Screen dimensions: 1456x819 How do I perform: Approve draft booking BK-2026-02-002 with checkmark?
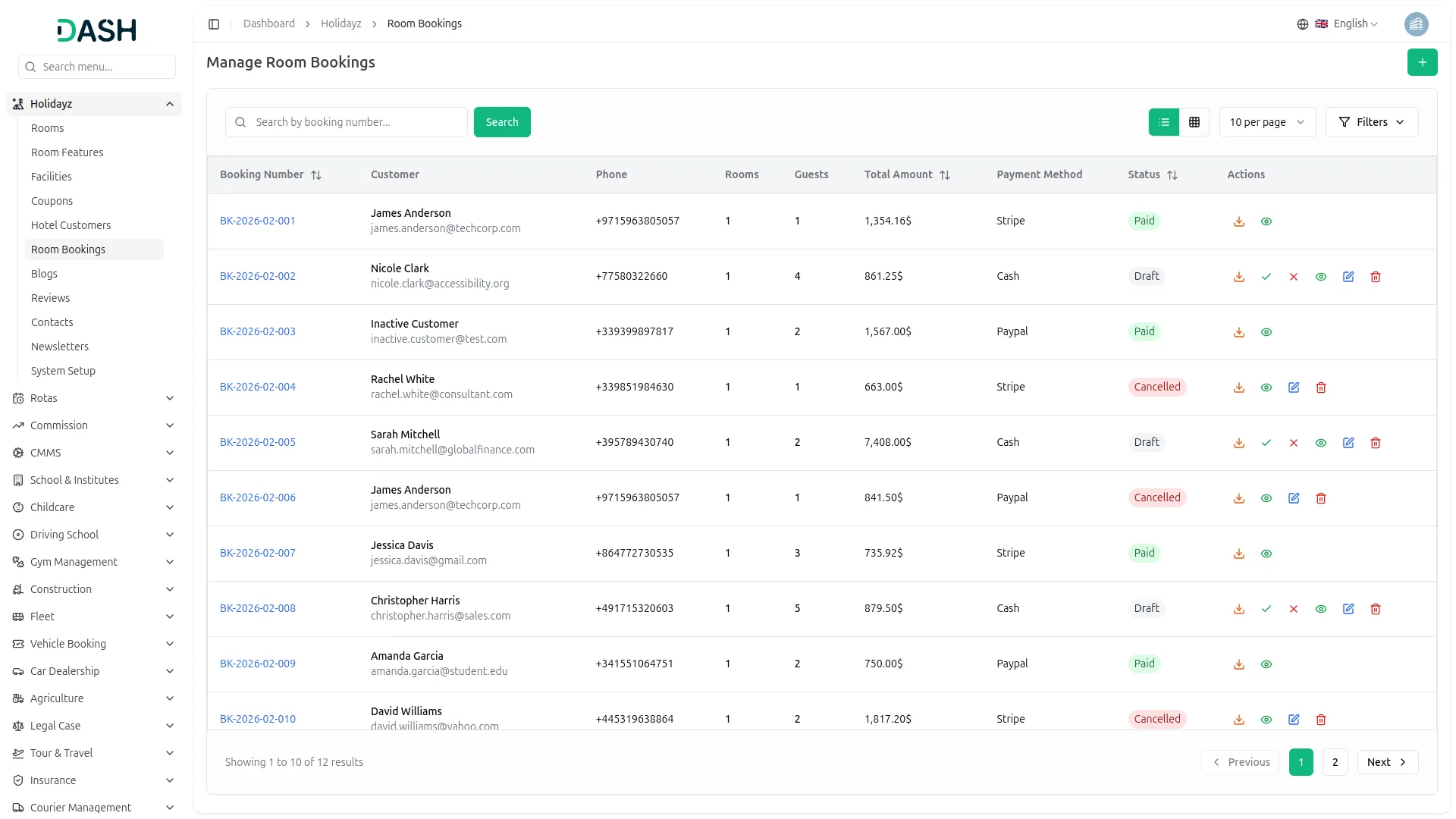(x=1266, y=277)
